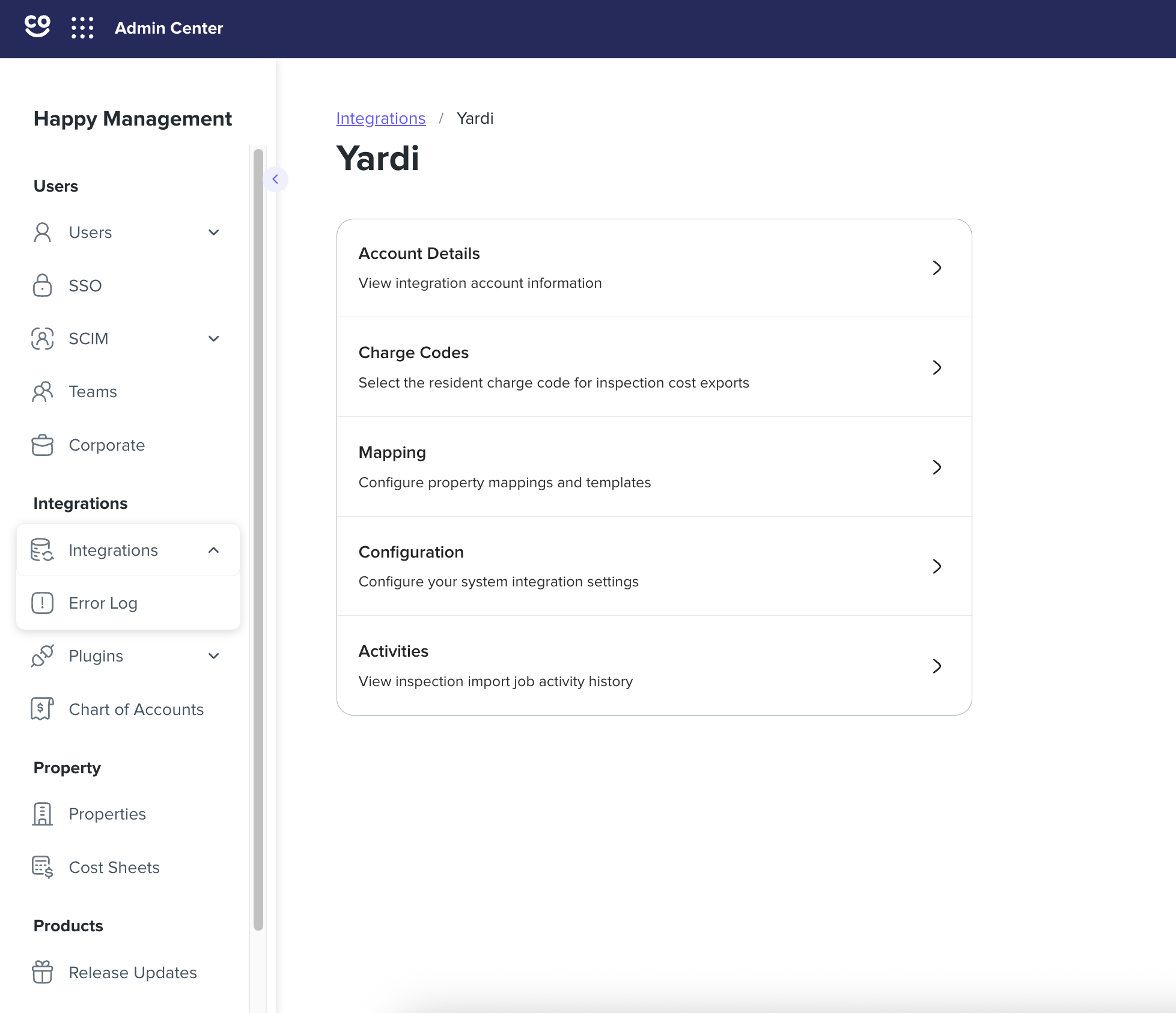Click the Users person icon
1176x1013 pixels.
click(x=43, y=233)
